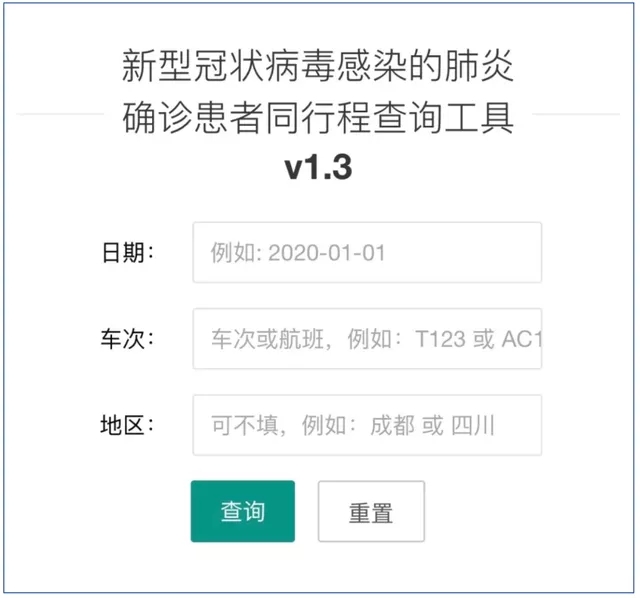The image size is (640, 598).
Task: Focus the 车次 train or flight input
Action: (367, 339)
